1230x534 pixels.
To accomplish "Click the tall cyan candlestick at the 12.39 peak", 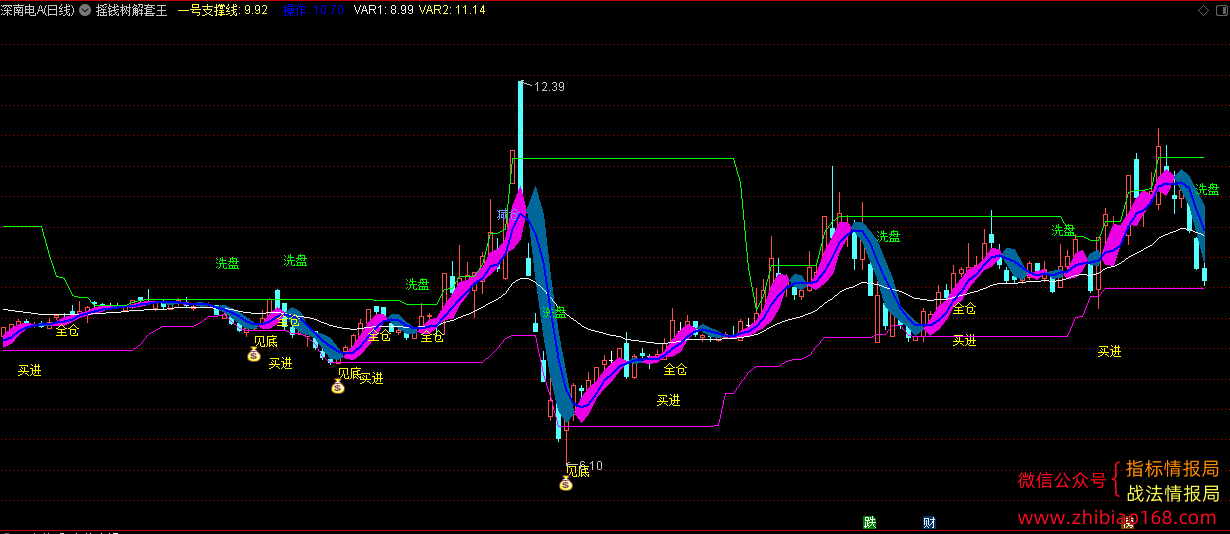I will point(521,140).
